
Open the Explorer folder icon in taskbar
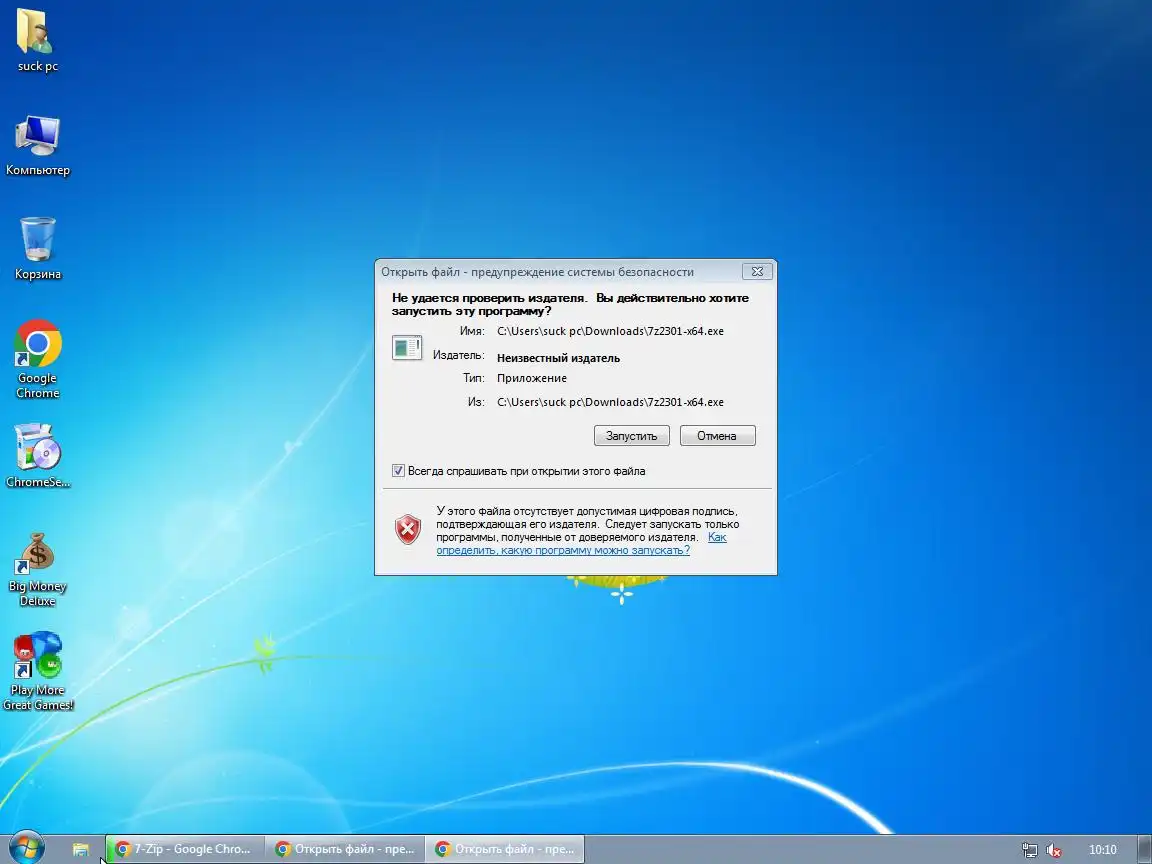(x=81, y=849)
